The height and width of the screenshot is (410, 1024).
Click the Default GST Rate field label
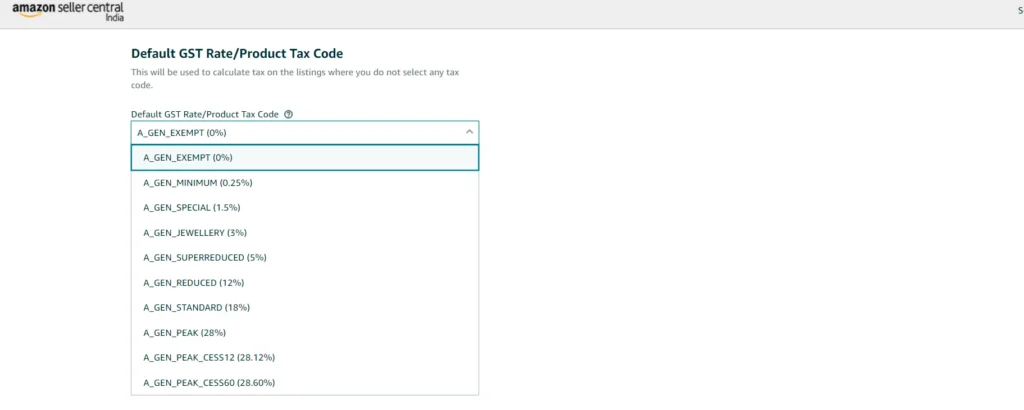[x=204, y=115]
